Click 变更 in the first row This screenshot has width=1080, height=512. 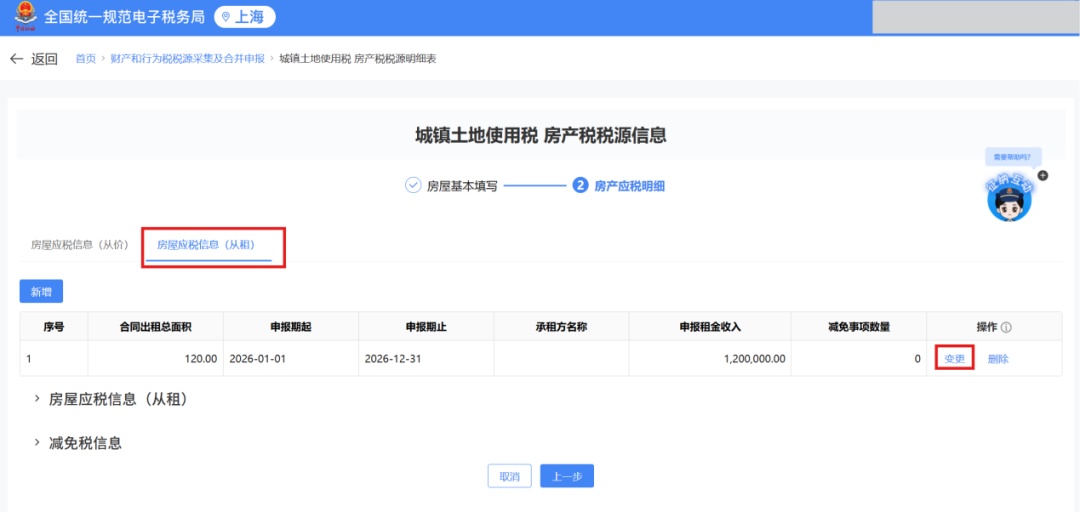(954, 359)
